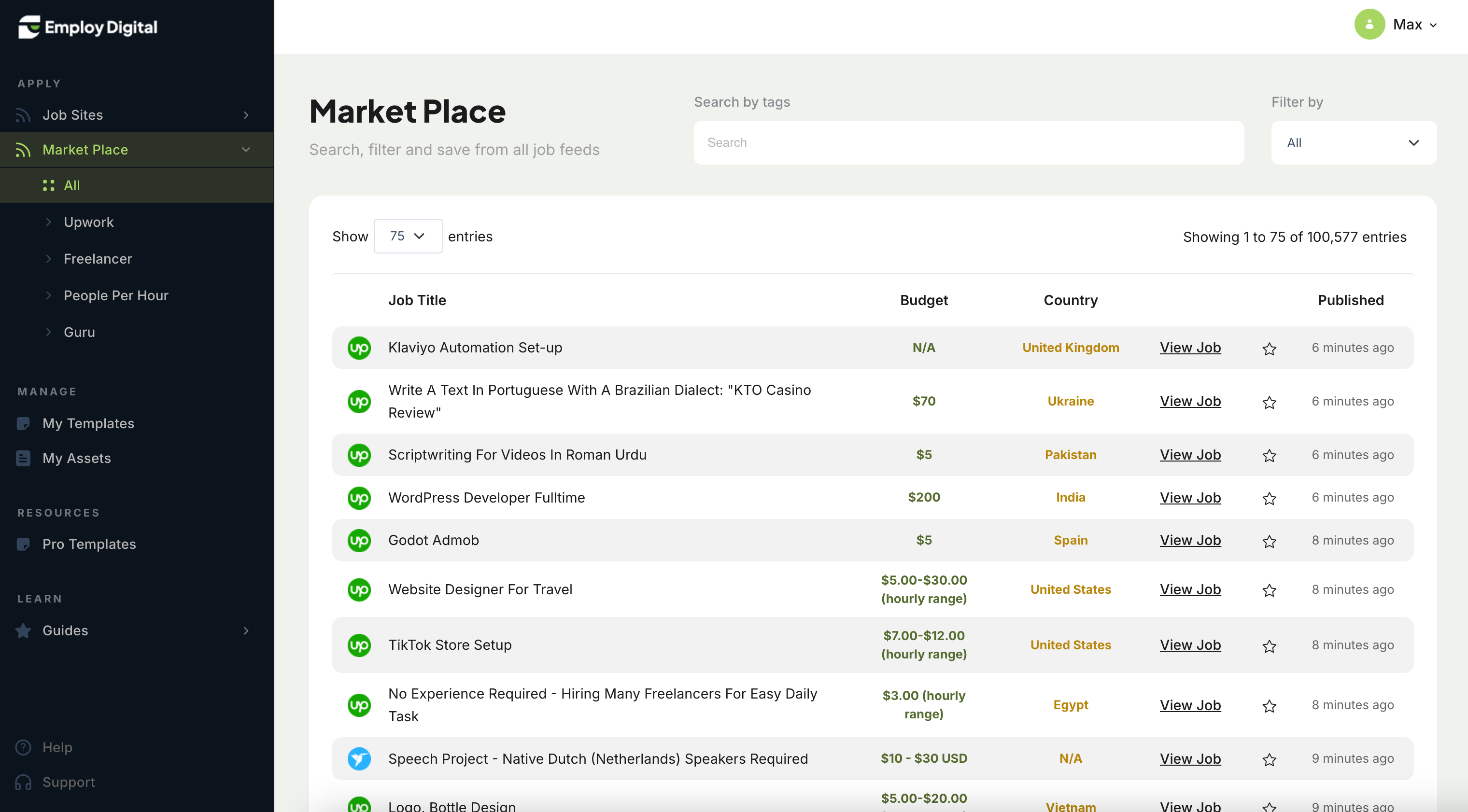
Task: Star the No Experience Required job
Action: coord(1269,706)
